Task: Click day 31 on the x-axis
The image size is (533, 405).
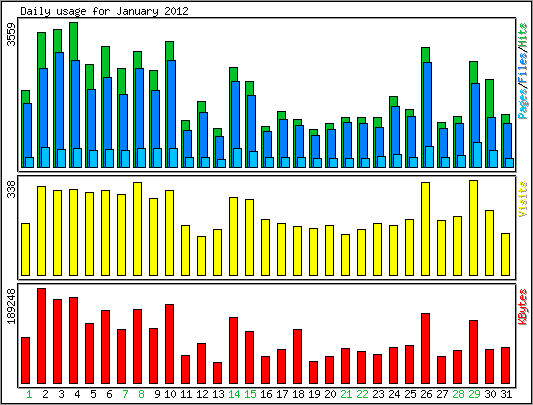Action: 506,394
